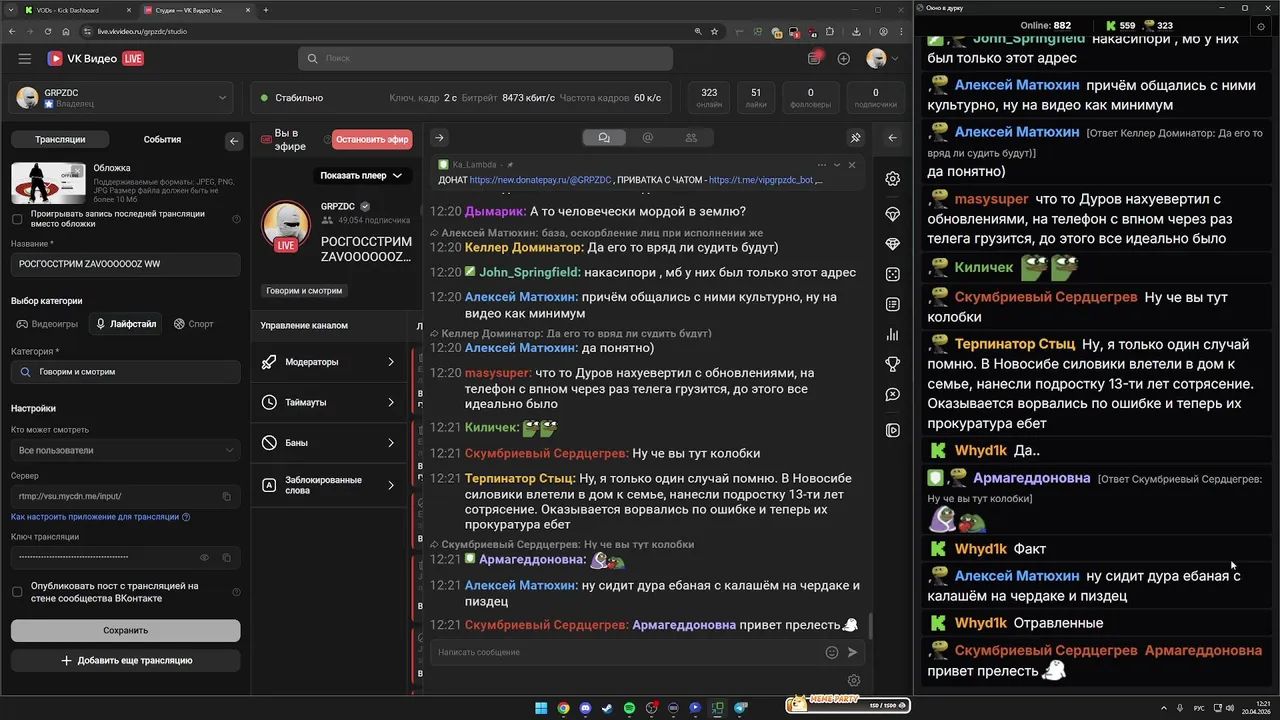
Task: Open Discord from the taskbar
Action: (x=585, y=708)
